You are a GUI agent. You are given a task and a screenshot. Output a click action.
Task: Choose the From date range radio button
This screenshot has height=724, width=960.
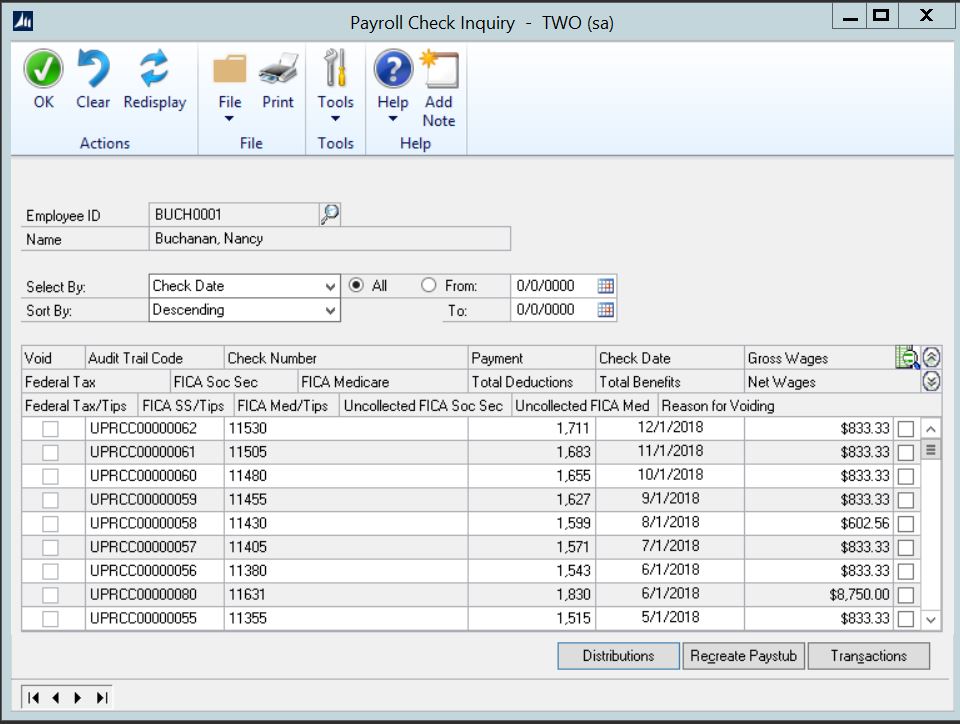point(428,285)
